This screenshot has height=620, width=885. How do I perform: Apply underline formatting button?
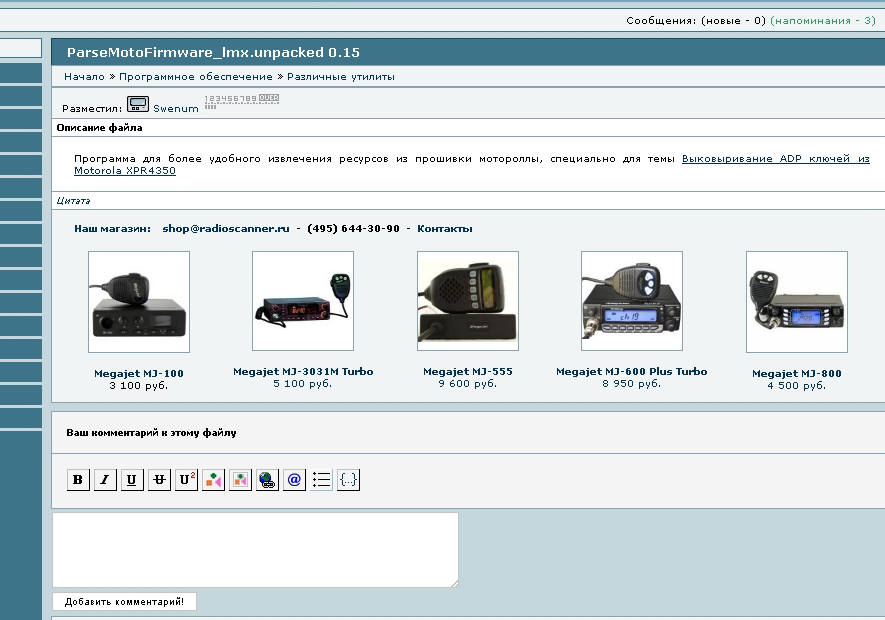(132, 480)
